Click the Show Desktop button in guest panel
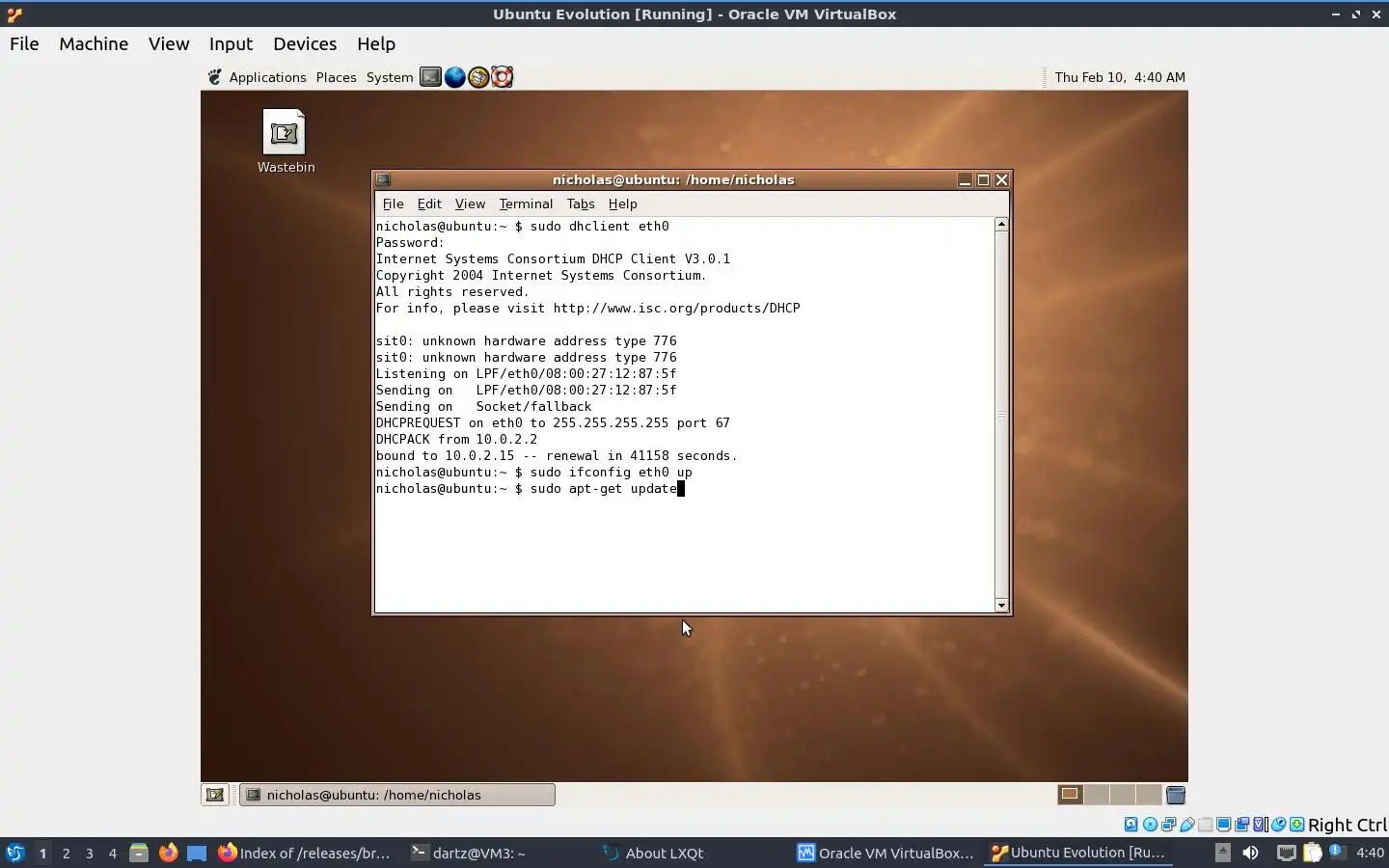This screenshot has width=1389, height=868. (x=215, y=795)
